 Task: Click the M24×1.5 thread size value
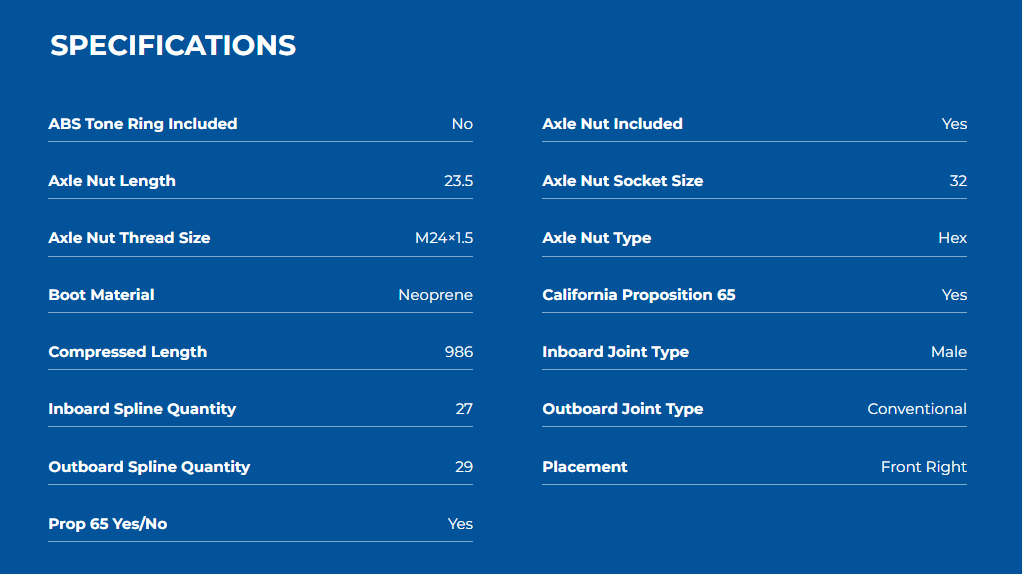[444, 238]
